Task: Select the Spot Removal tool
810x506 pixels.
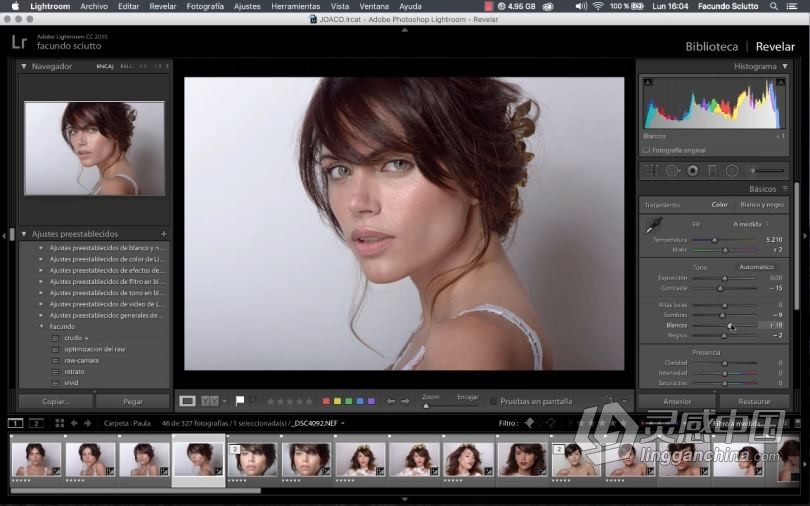Action: point(672,170)
